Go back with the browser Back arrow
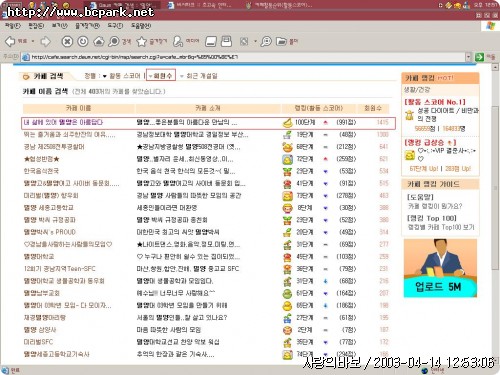The image size is (500, 375). (x=11, y=41)
